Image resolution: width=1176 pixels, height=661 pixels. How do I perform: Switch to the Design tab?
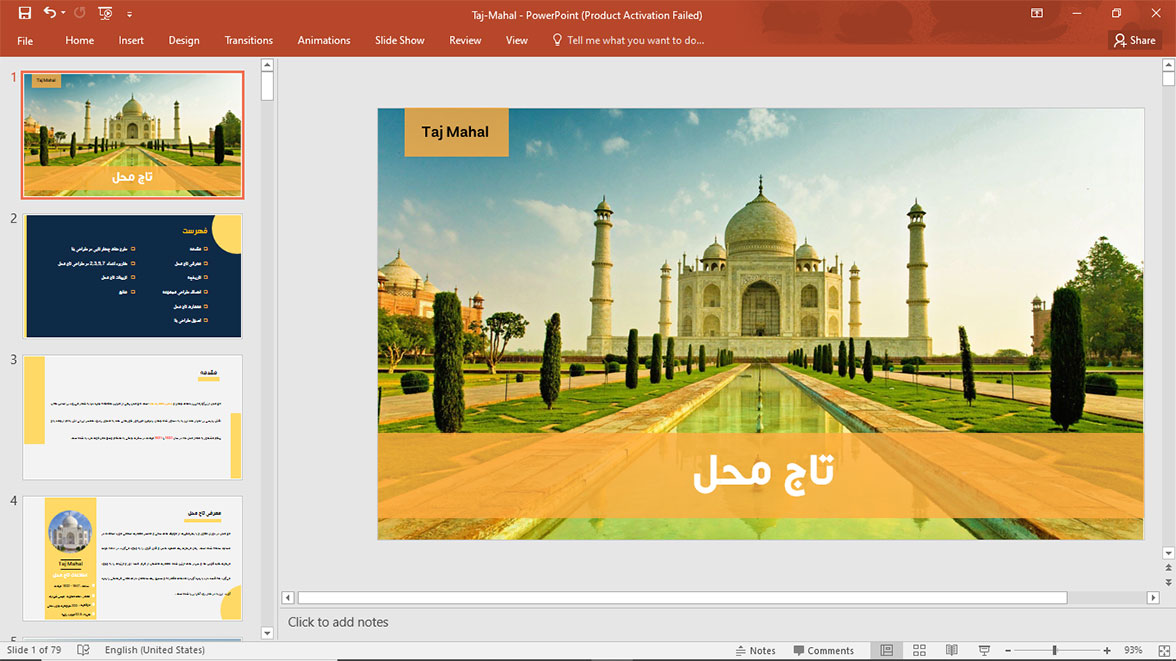click(x=184, y=40)
